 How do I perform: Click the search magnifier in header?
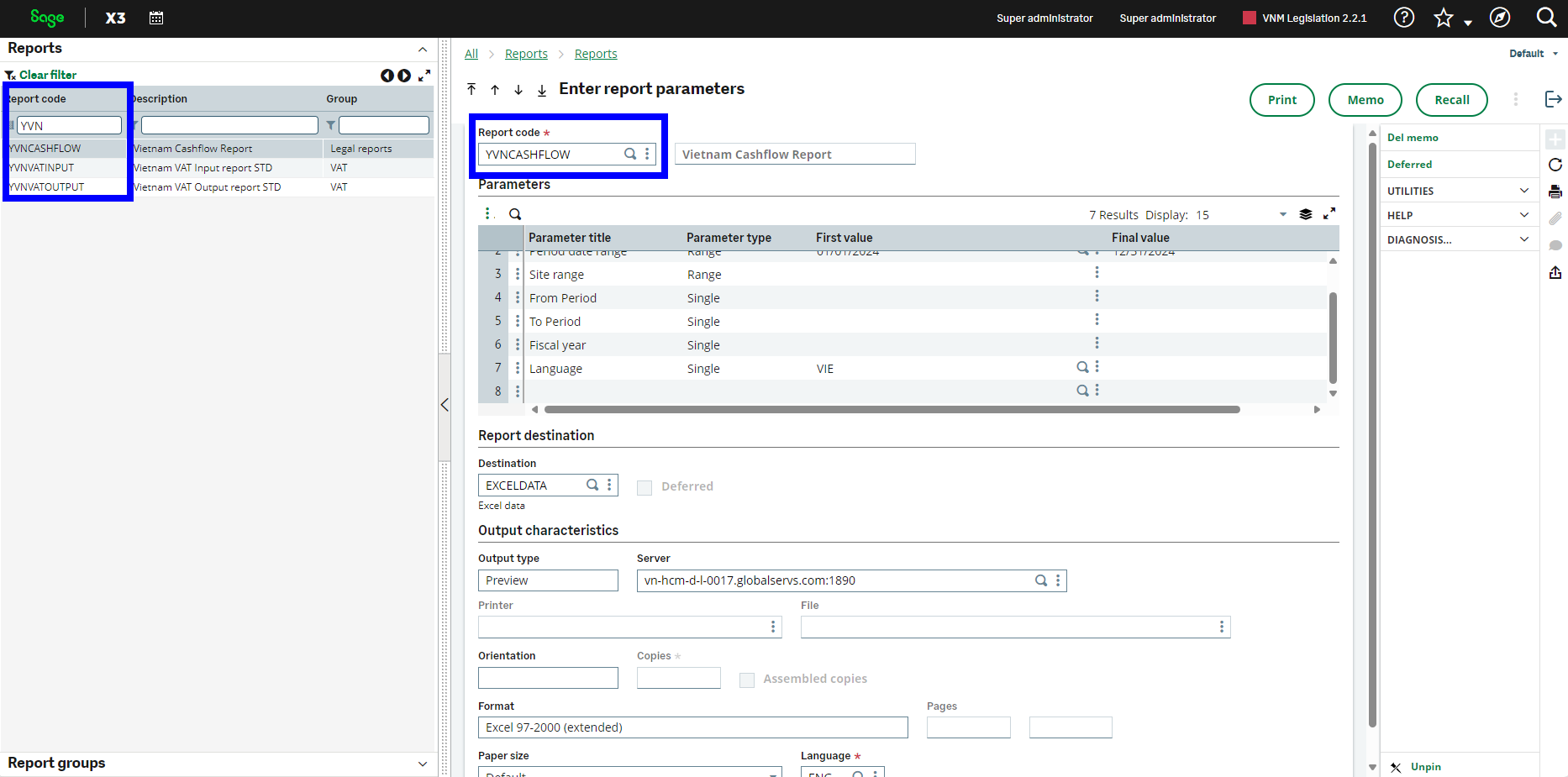[1546, 18]
